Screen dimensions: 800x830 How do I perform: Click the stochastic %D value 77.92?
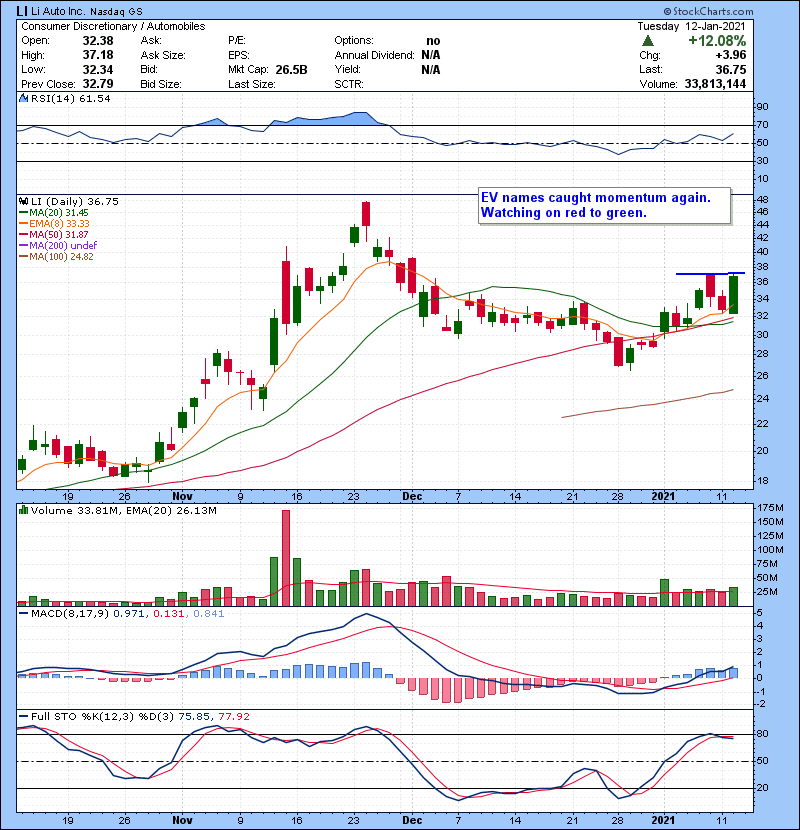tap(234, 716)
